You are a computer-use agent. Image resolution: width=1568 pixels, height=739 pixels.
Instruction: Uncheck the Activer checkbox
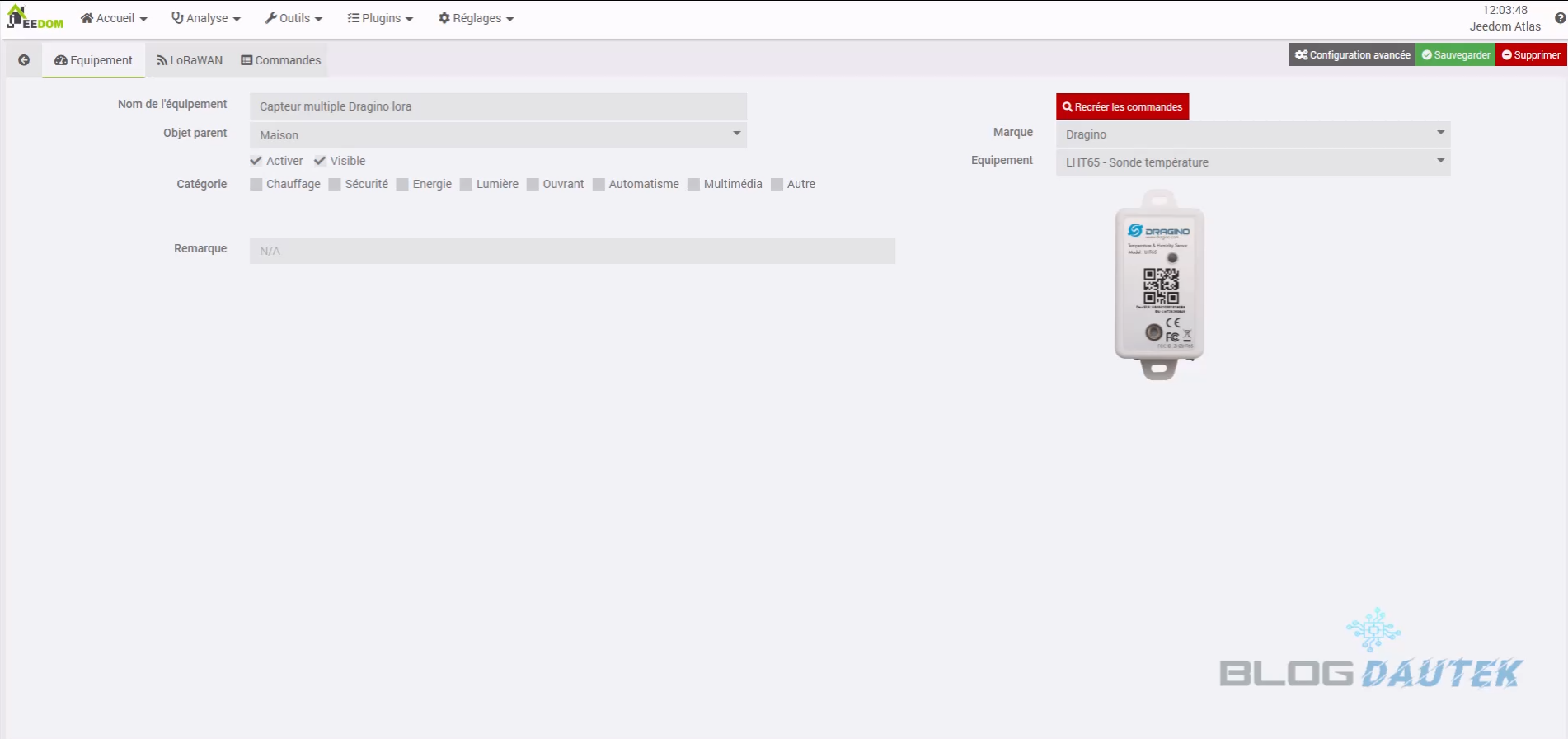click(256, 161)
